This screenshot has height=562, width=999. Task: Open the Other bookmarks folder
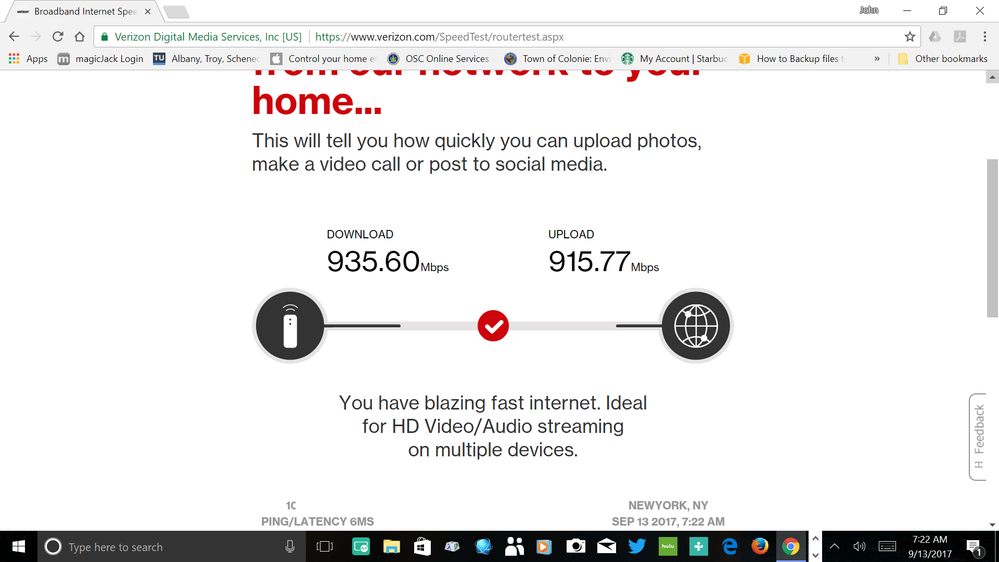(942, 59)
